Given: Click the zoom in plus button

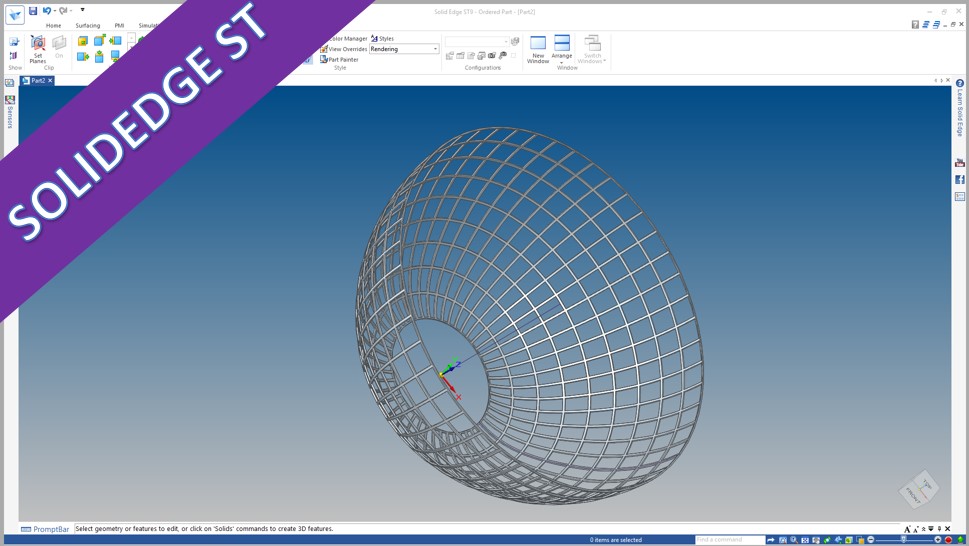Looking at the screenshot, I should (937, 540).
